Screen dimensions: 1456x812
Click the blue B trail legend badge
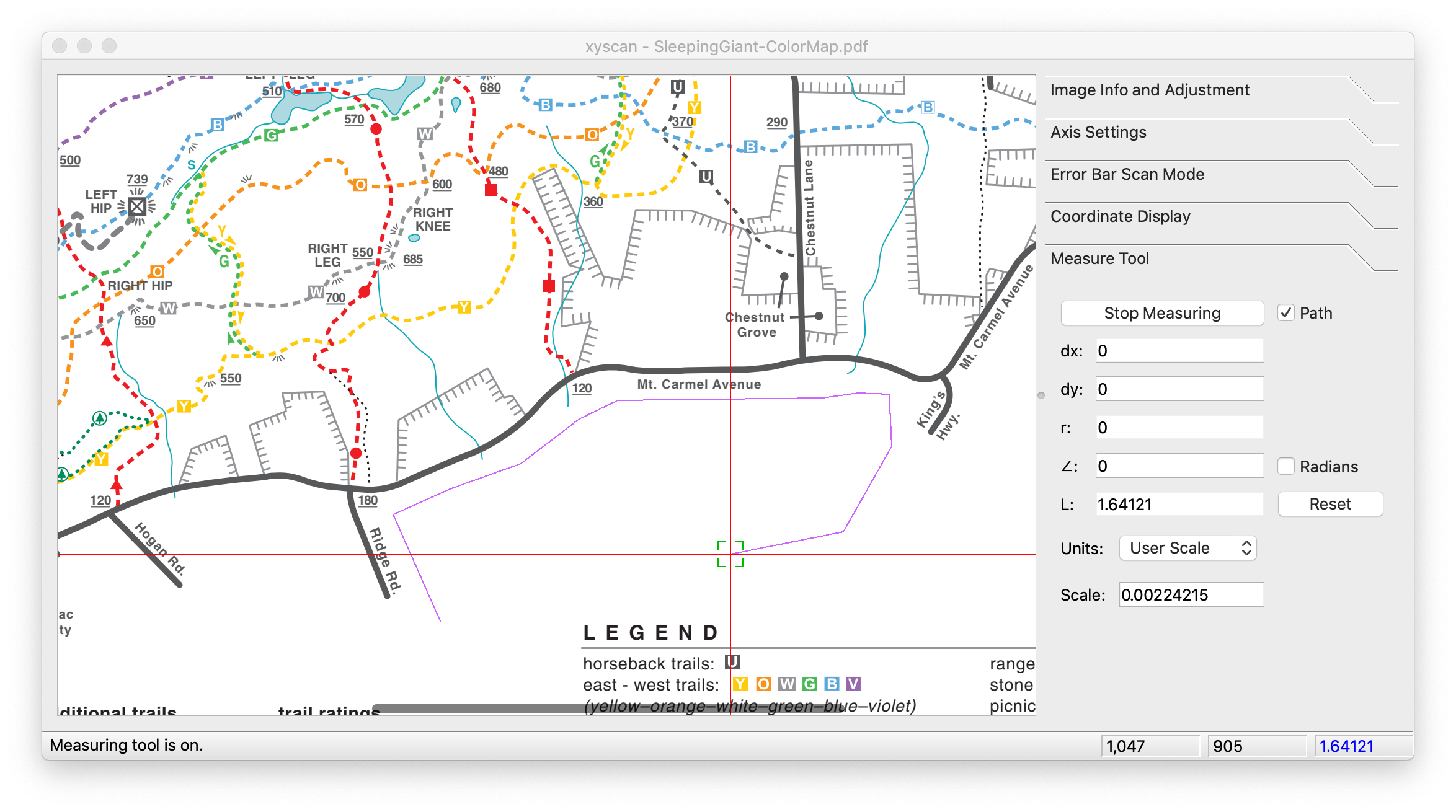(832, 684)
